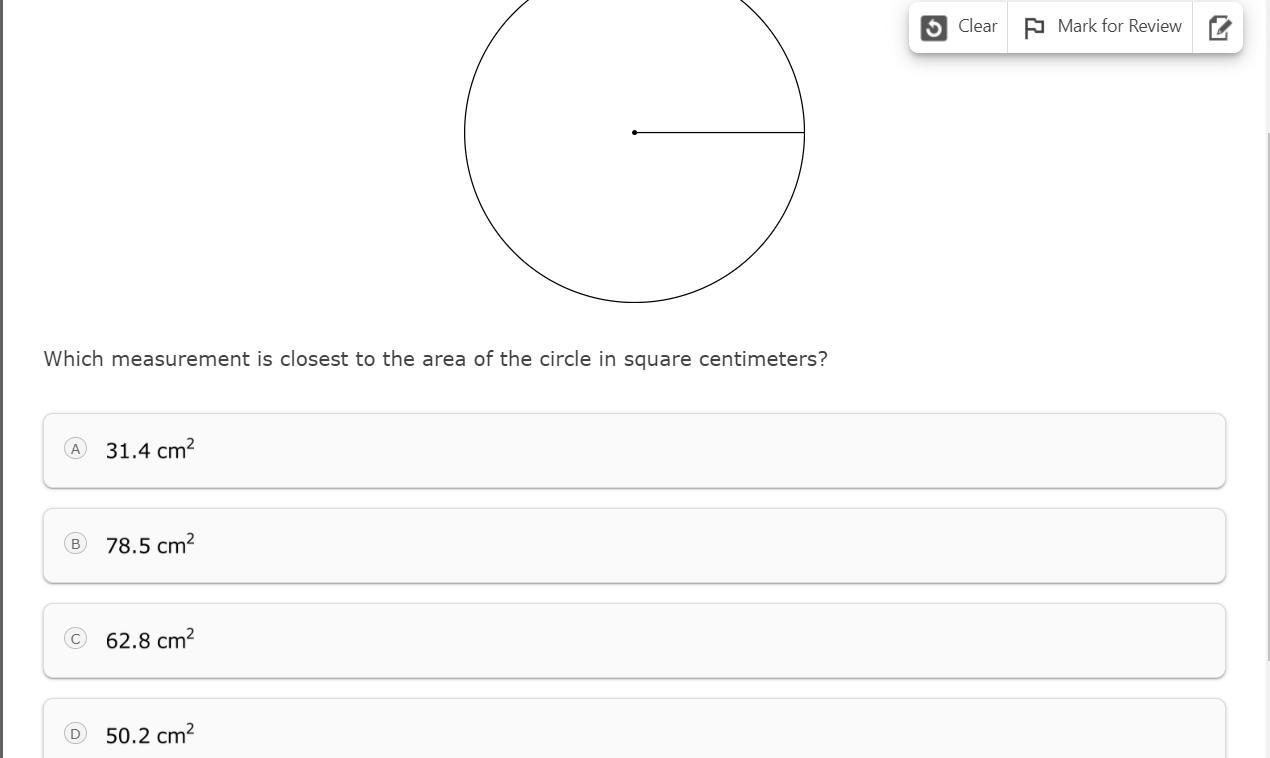Click the radius line in the circle
Image resolution: width=1270 pixels, height=758 pixels.
click(720, 132)
